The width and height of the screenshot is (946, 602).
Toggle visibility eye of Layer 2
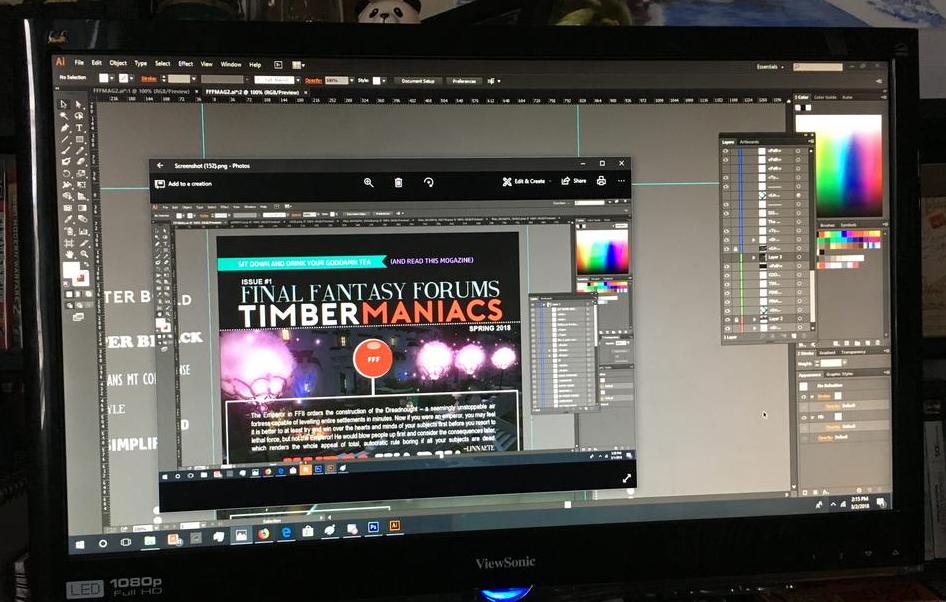coord(726,320)
